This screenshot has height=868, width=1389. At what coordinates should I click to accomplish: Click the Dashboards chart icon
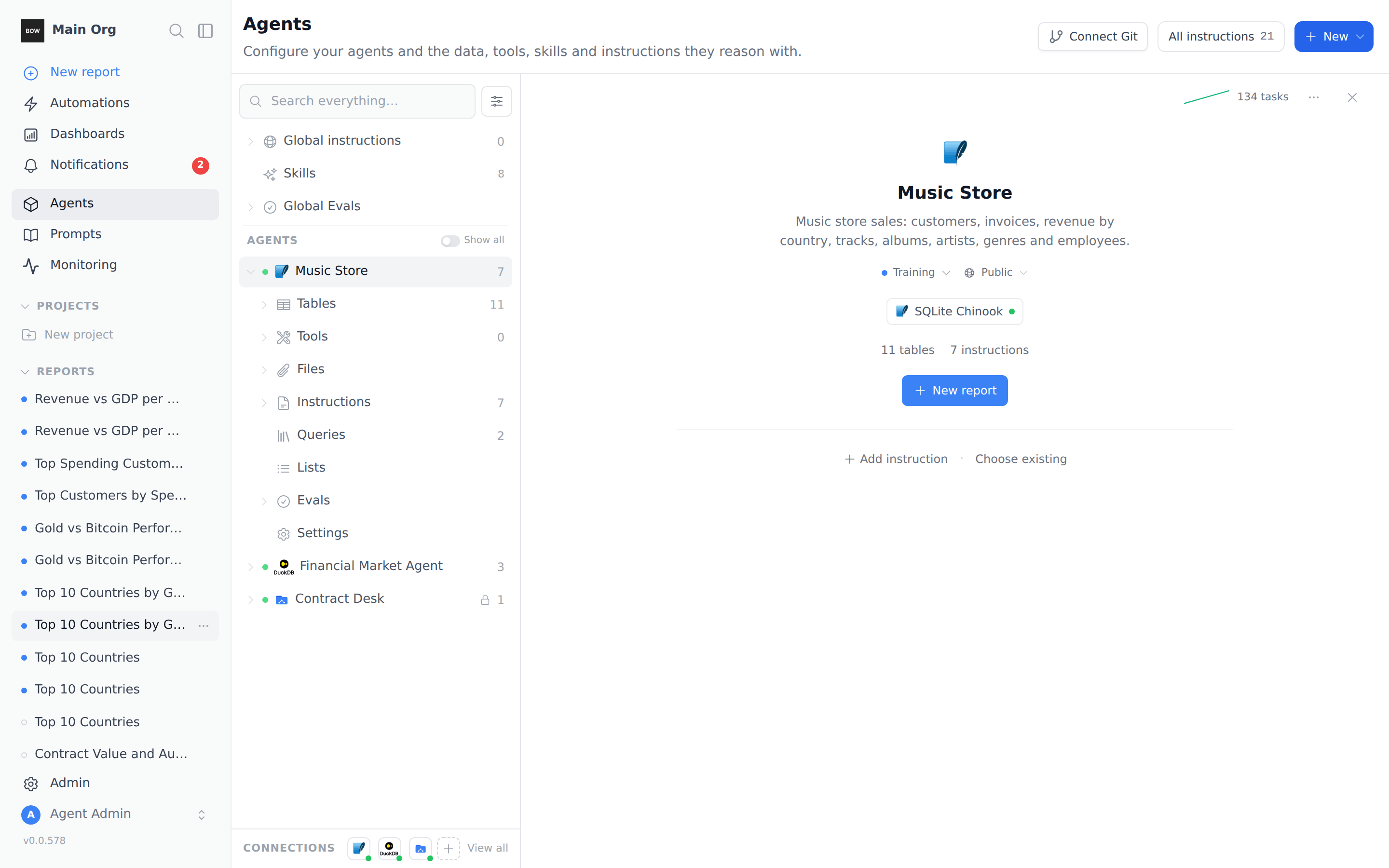(x=31, y=135)
